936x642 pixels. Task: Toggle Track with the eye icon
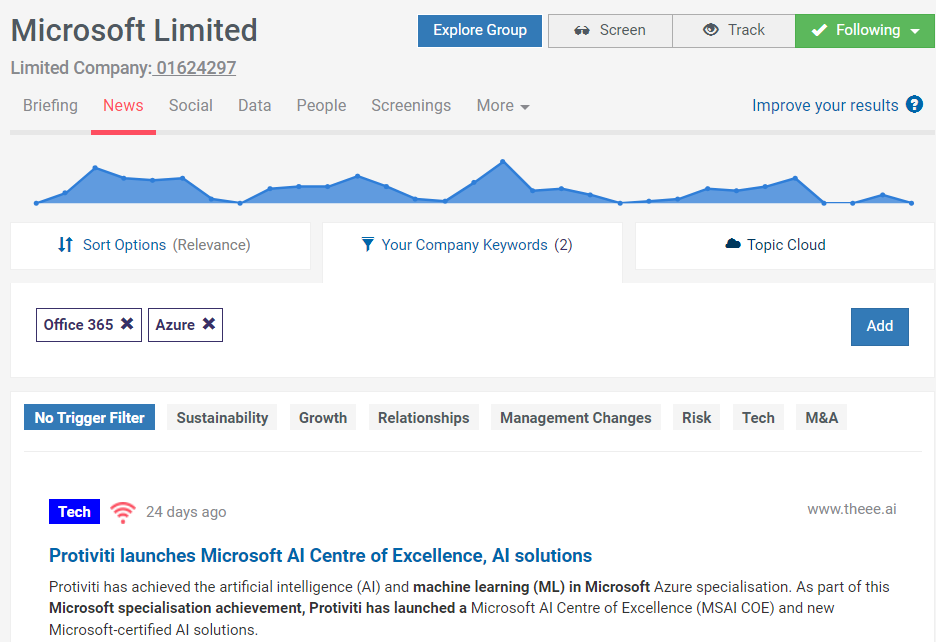(734, 30)
